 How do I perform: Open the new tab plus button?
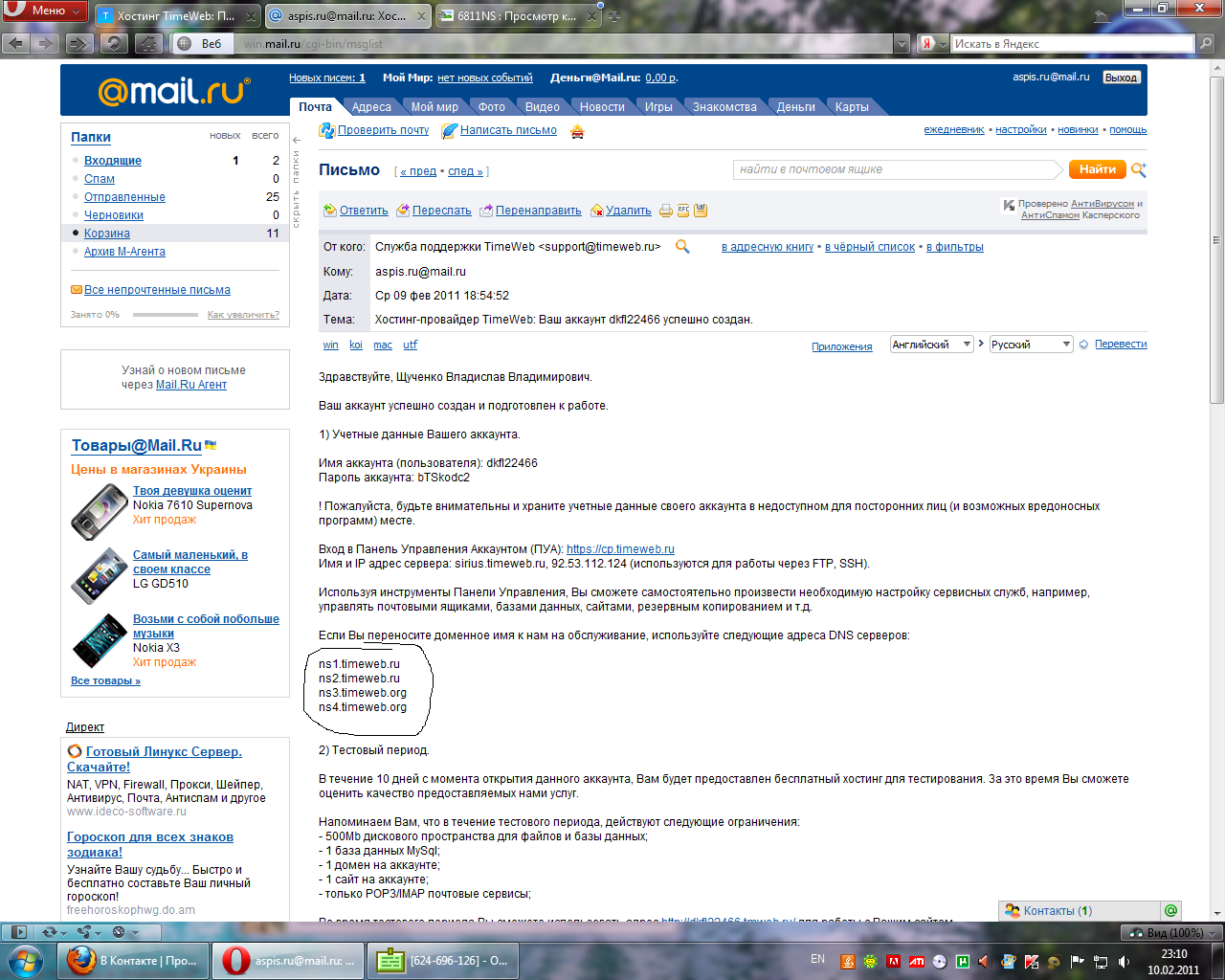pos(613,16)
